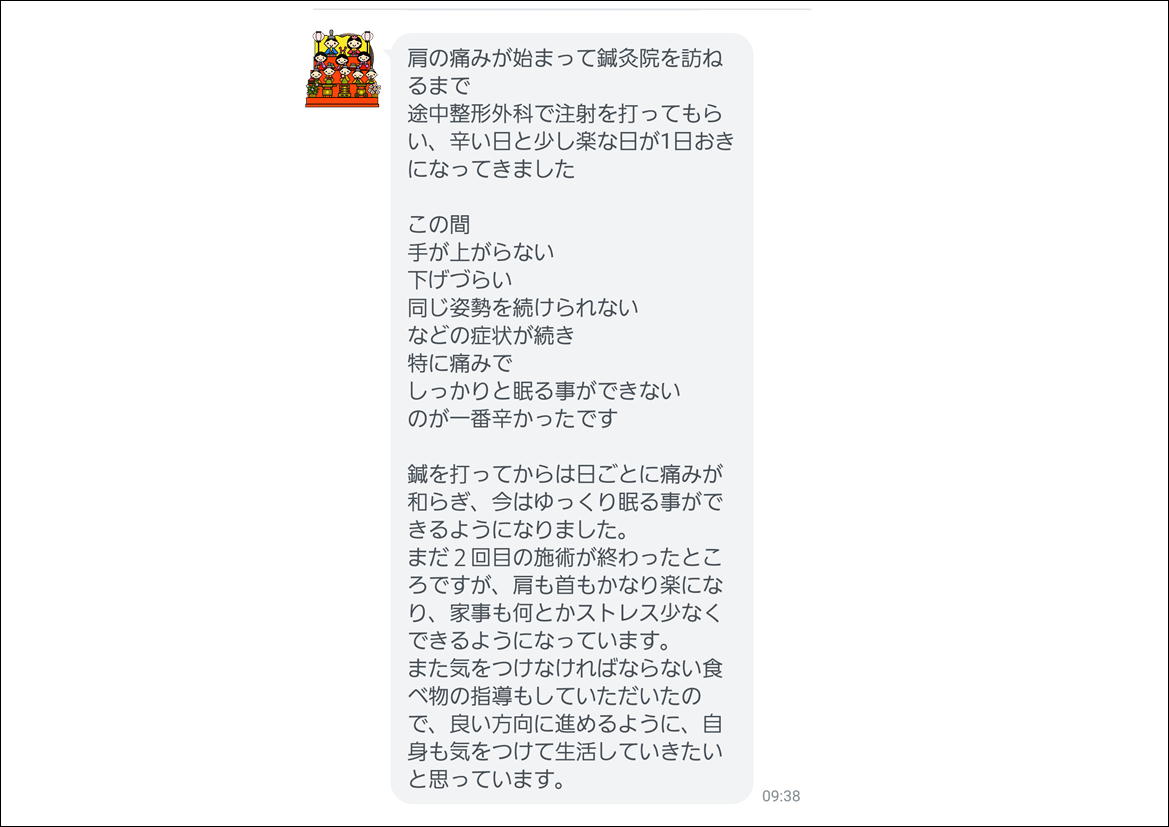Click the divider line above the message

click(x=561, y=9)
